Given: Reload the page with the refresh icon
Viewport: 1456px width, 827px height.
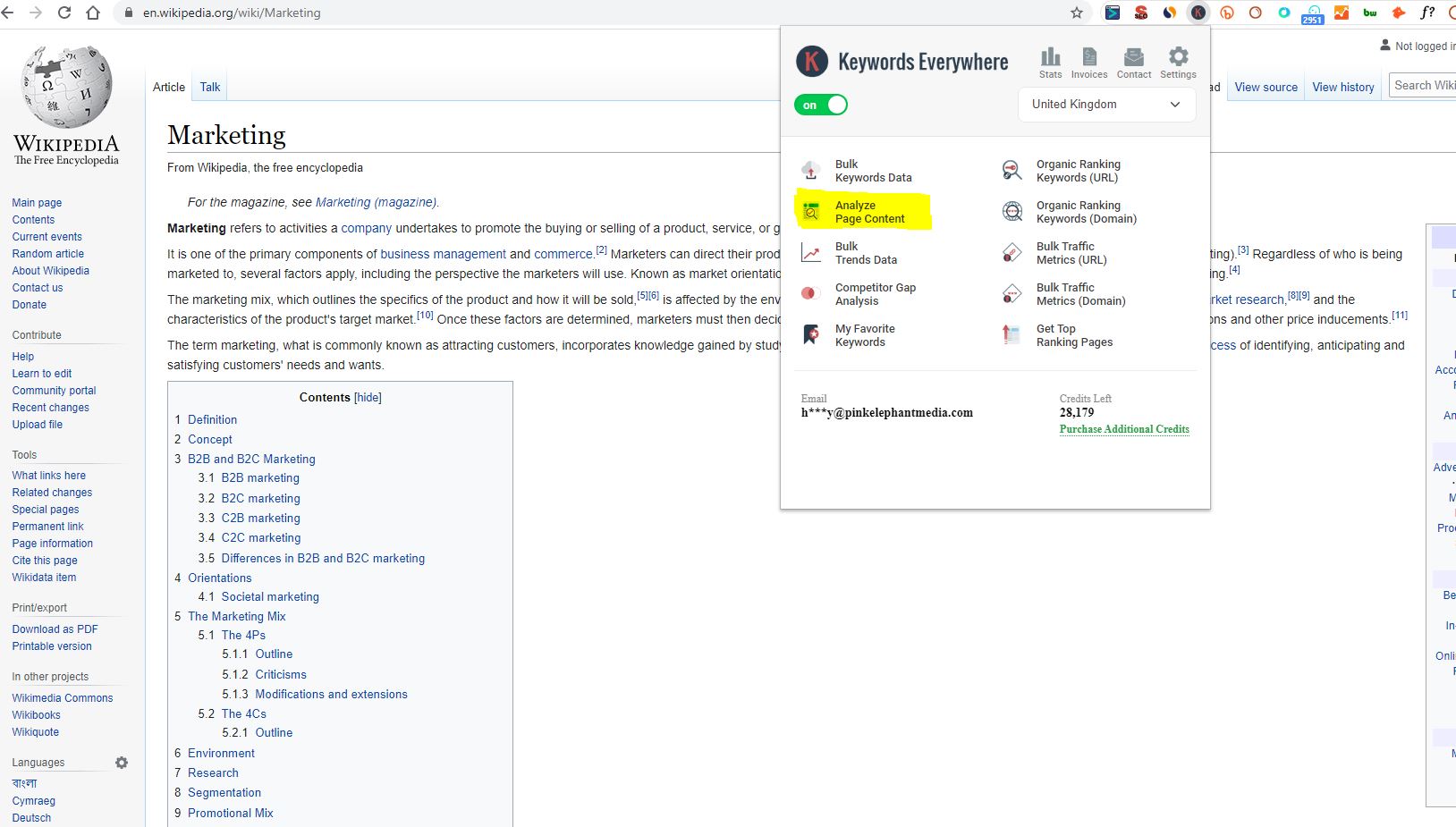Looking at the screenshot, I should 64,13.
